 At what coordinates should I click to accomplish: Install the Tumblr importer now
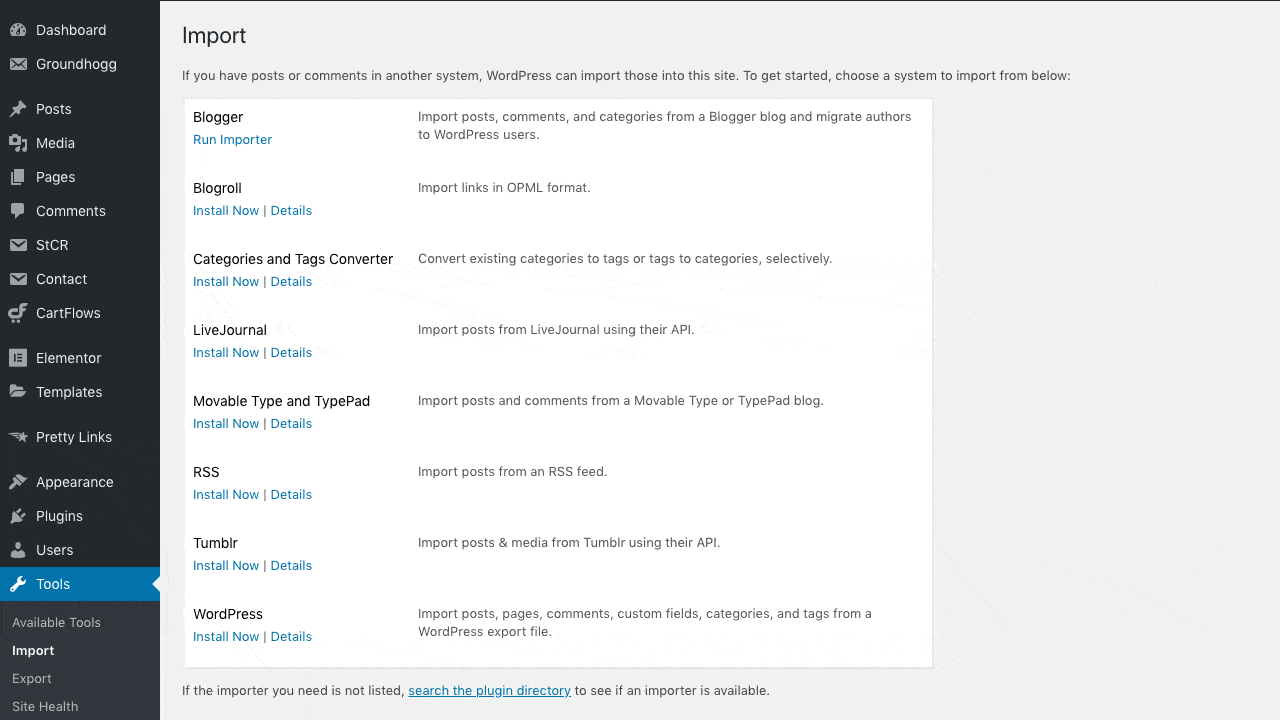226,565
